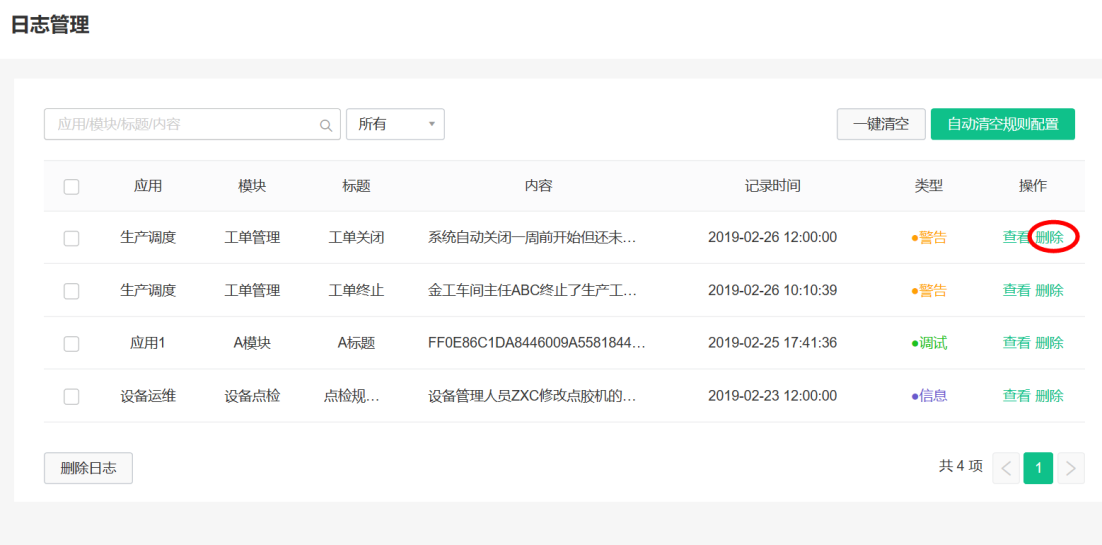Click the 应用 column header
This screenshot has width=1102, height=545.
(148, 186)
